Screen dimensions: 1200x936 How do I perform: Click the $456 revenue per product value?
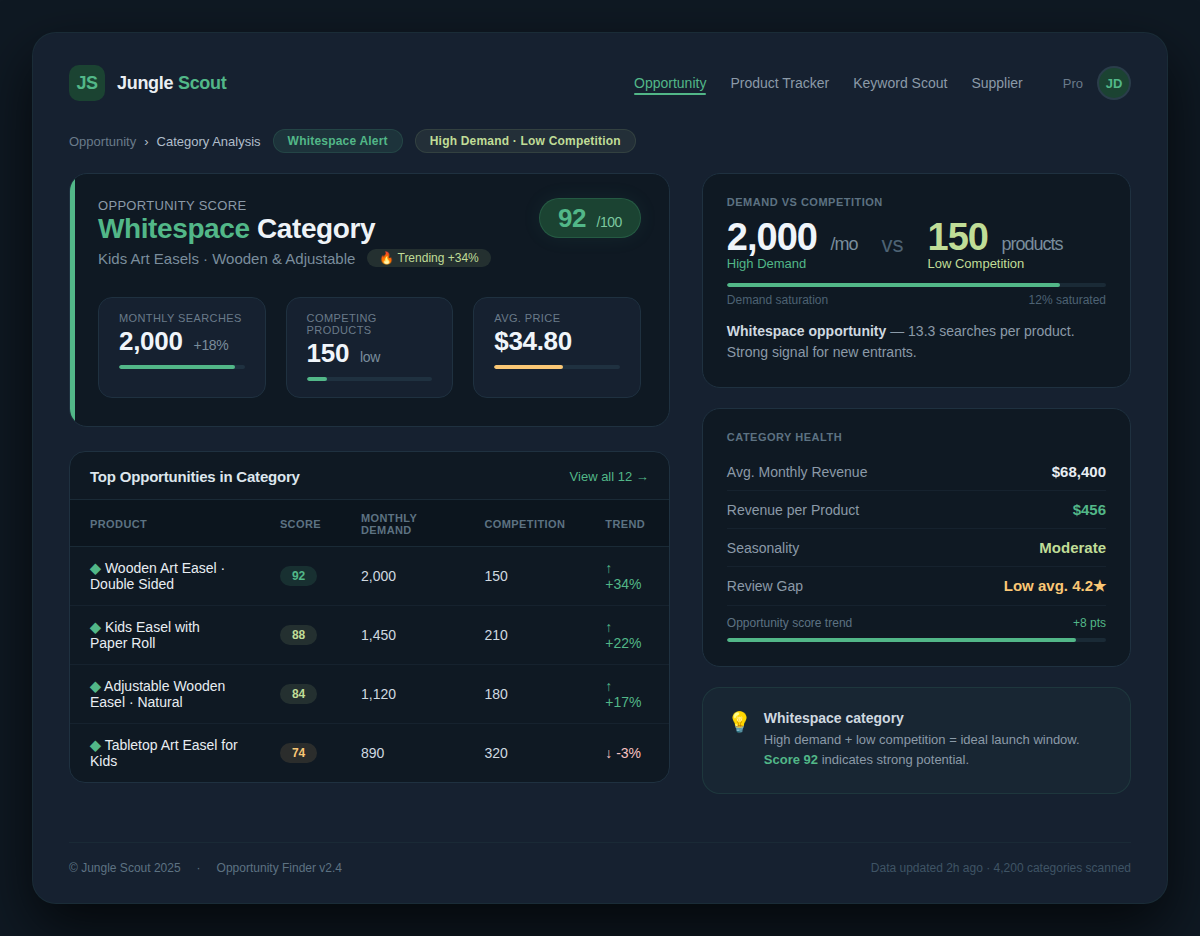point(1089,510)
